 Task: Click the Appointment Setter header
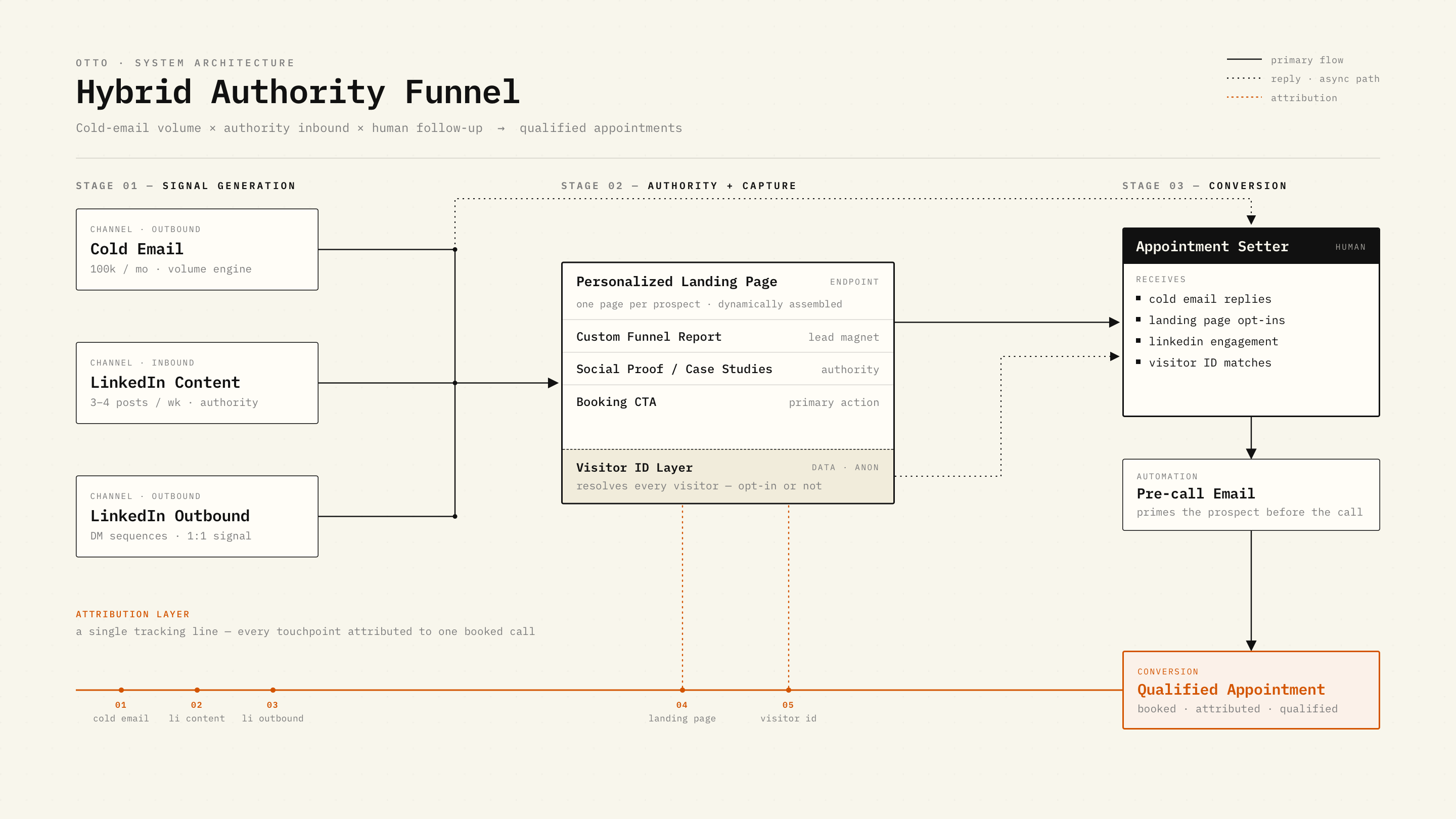(1251, 246)
